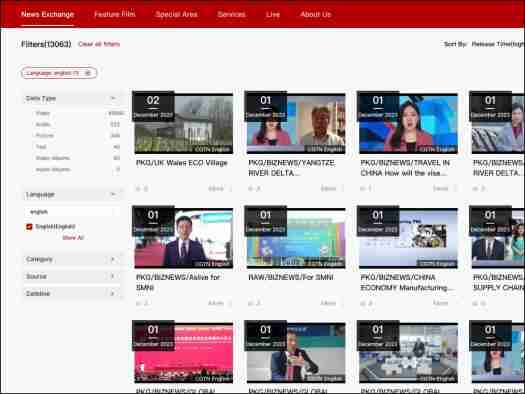Filter by Video data type

pos(43,113)
